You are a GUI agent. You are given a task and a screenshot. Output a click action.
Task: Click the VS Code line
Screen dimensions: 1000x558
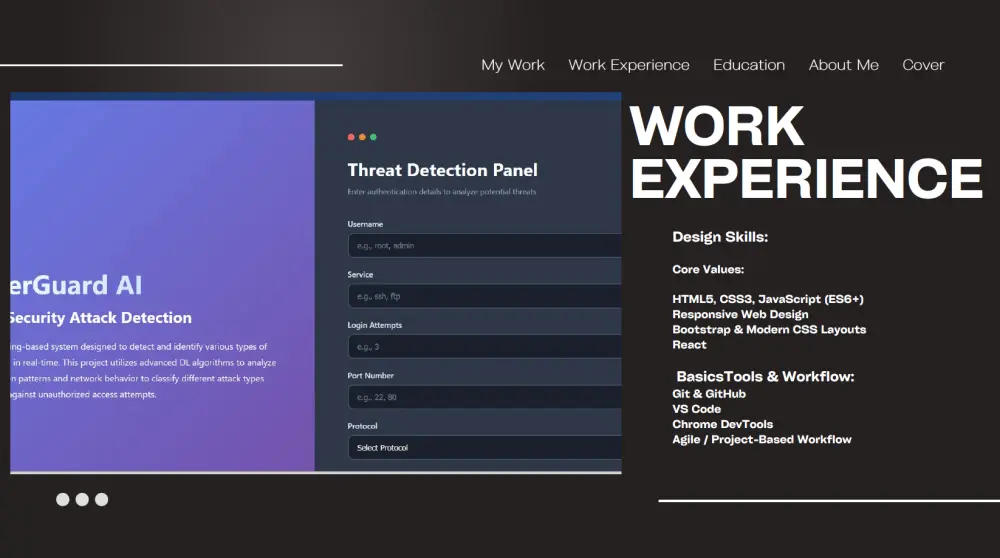click(x=696, y=409)
